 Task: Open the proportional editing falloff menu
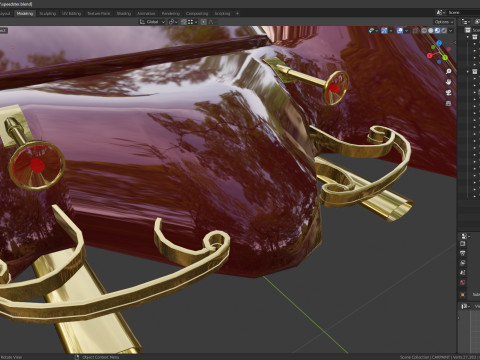coord(211,22)
